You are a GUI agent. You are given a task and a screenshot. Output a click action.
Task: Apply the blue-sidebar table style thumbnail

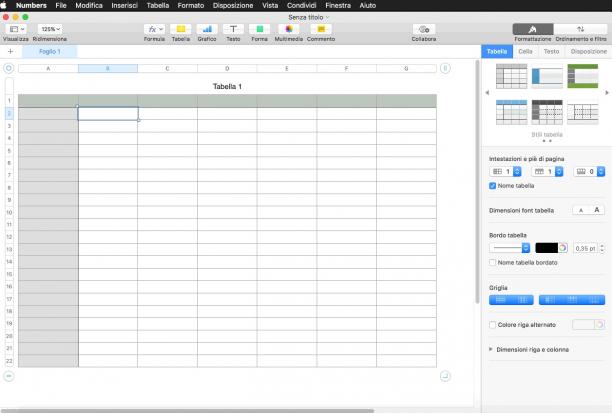pos(547,76)
